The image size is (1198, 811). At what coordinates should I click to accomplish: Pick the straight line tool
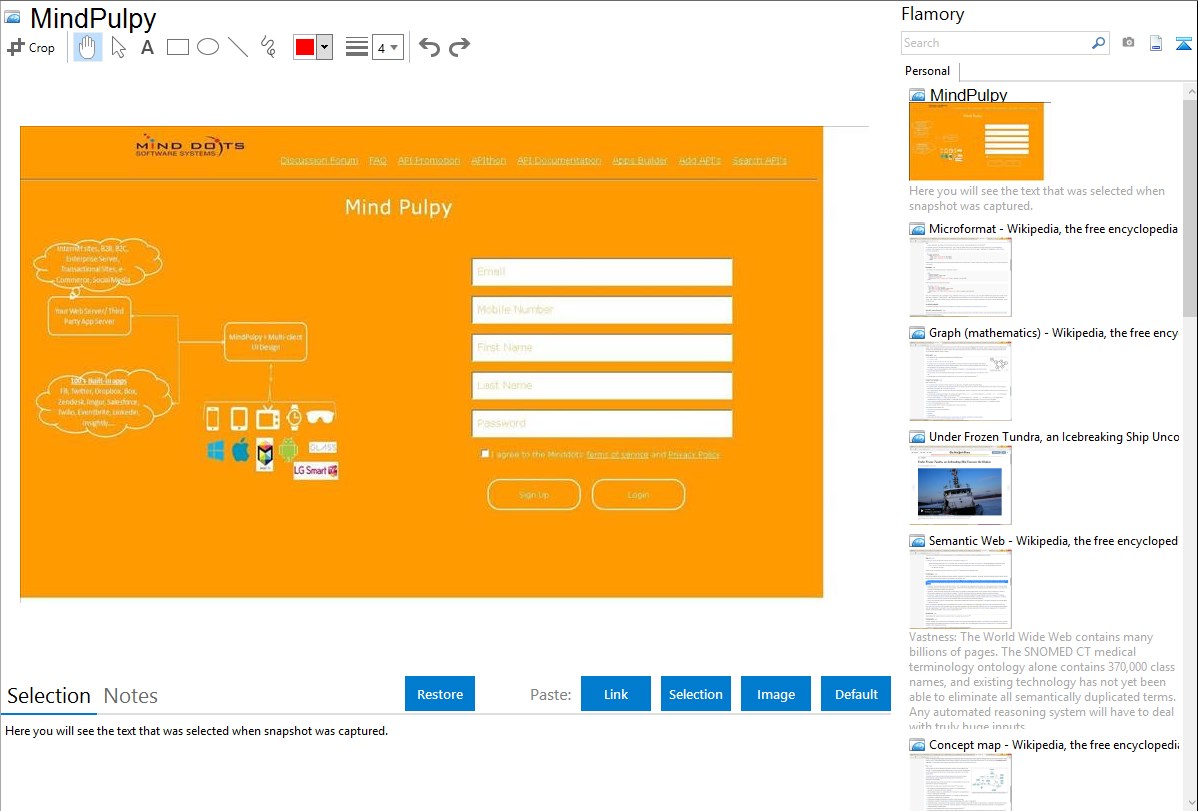[238, 47]
